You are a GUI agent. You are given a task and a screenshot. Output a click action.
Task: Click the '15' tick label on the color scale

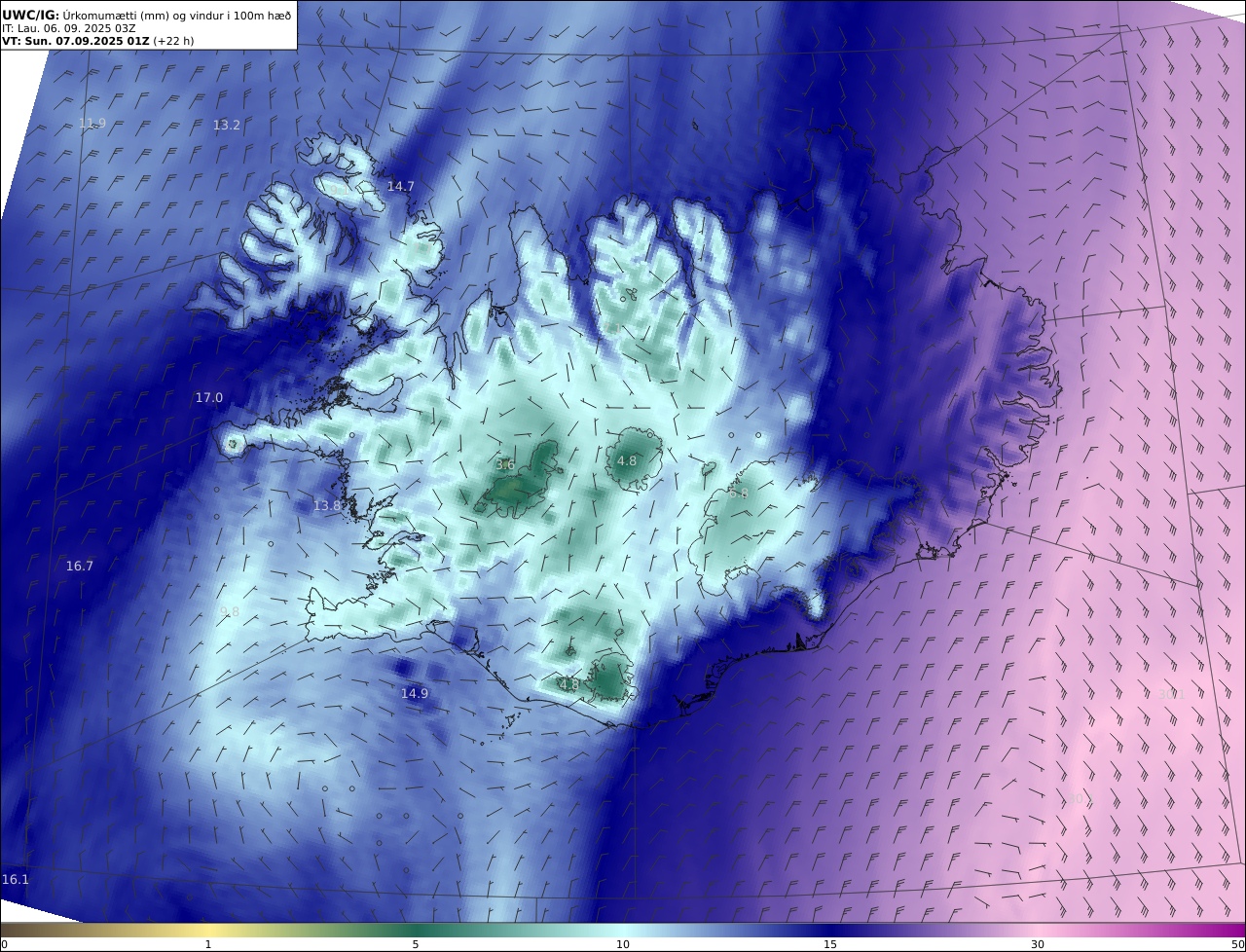click(830, 944)
